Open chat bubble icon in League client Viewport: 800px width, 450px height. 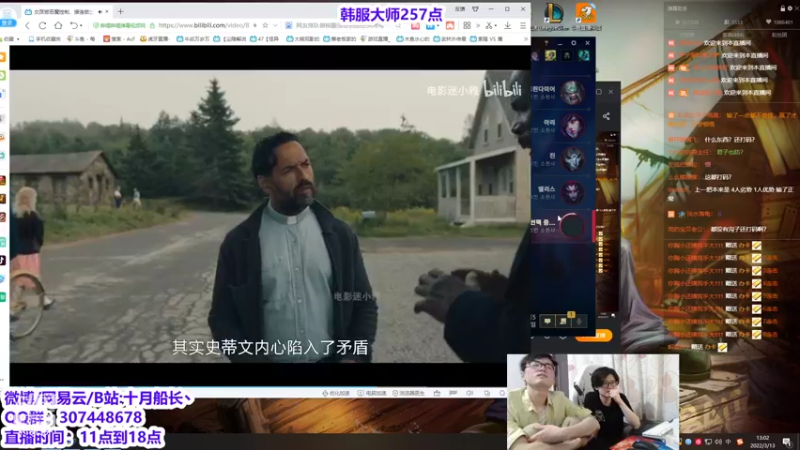click(547, 321)
